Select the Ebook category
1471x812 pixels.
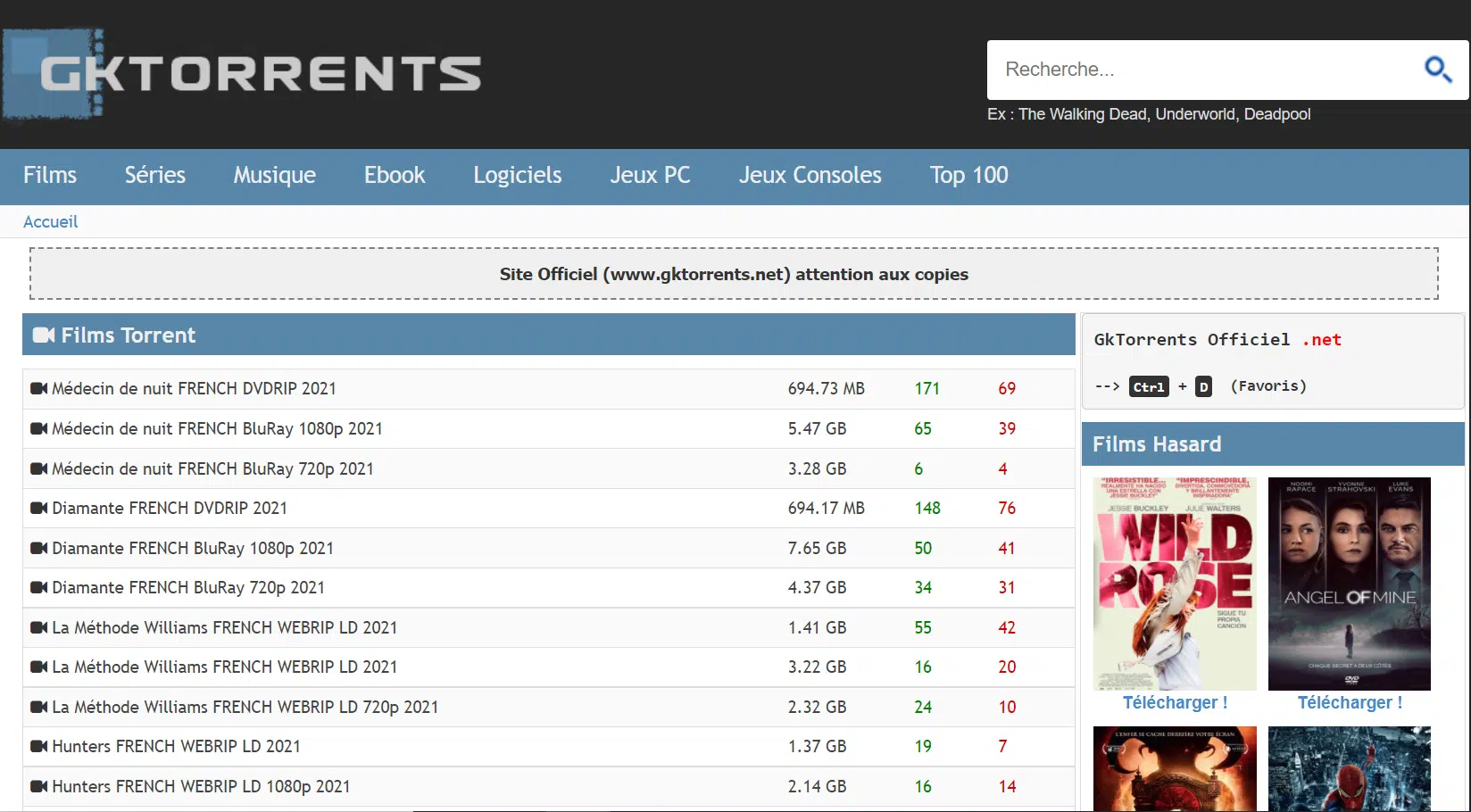pyautogui.click(x=395, y=175)
